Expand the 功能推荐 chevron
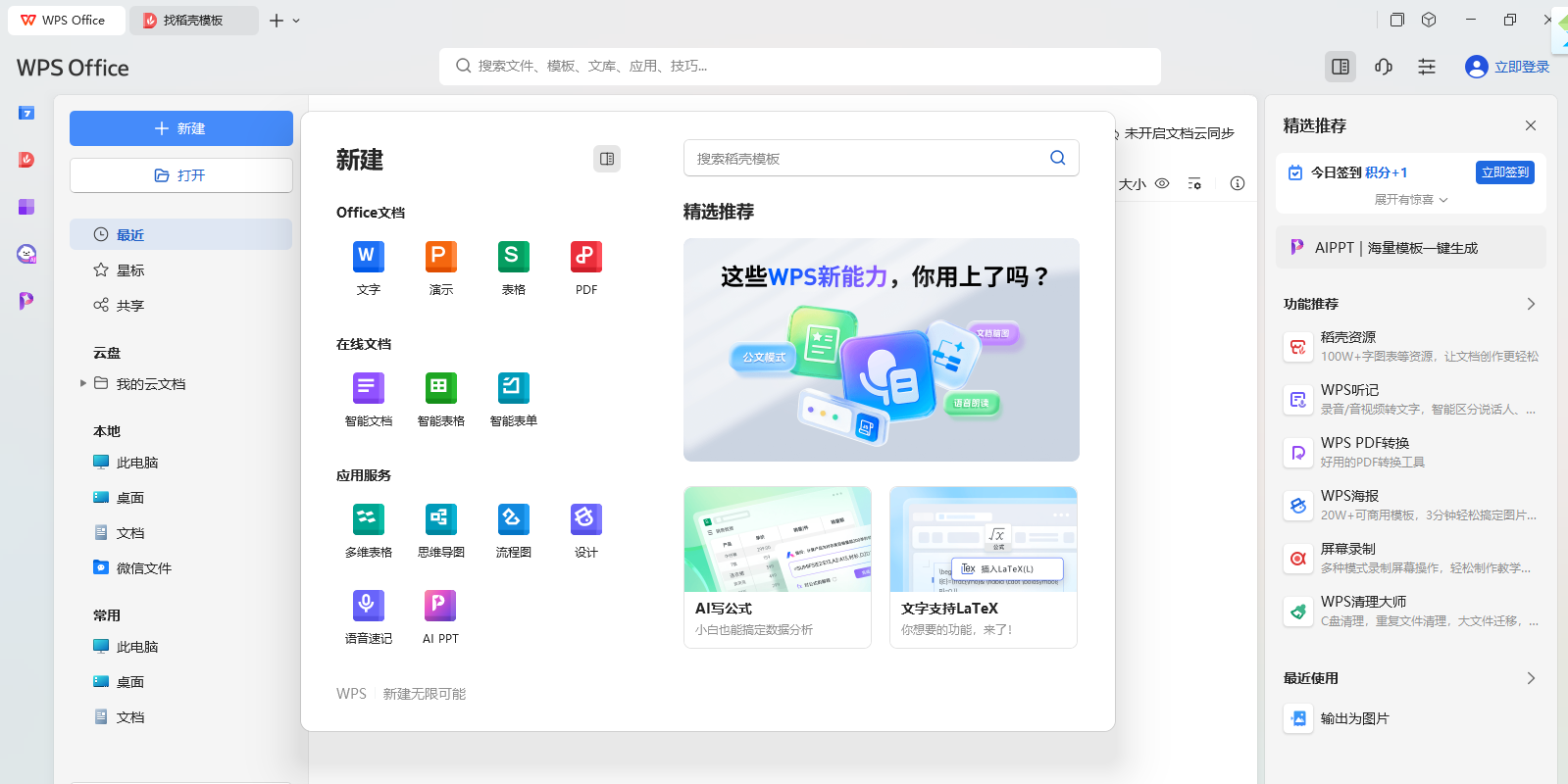 [x=1531, y=304]
